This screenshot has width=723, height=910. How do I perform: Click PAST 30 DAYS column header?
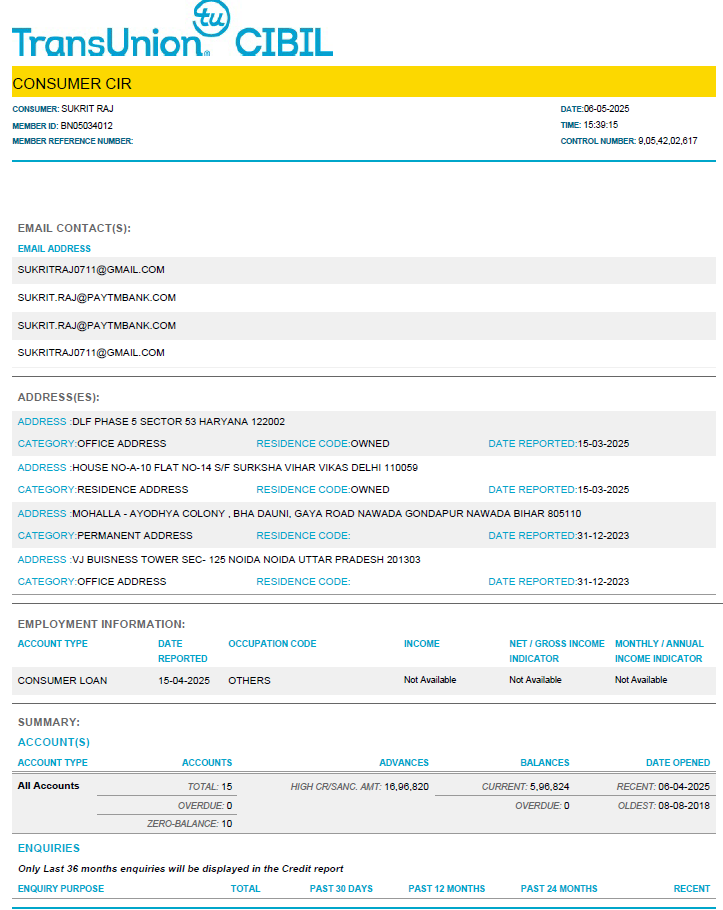[341, 889]
